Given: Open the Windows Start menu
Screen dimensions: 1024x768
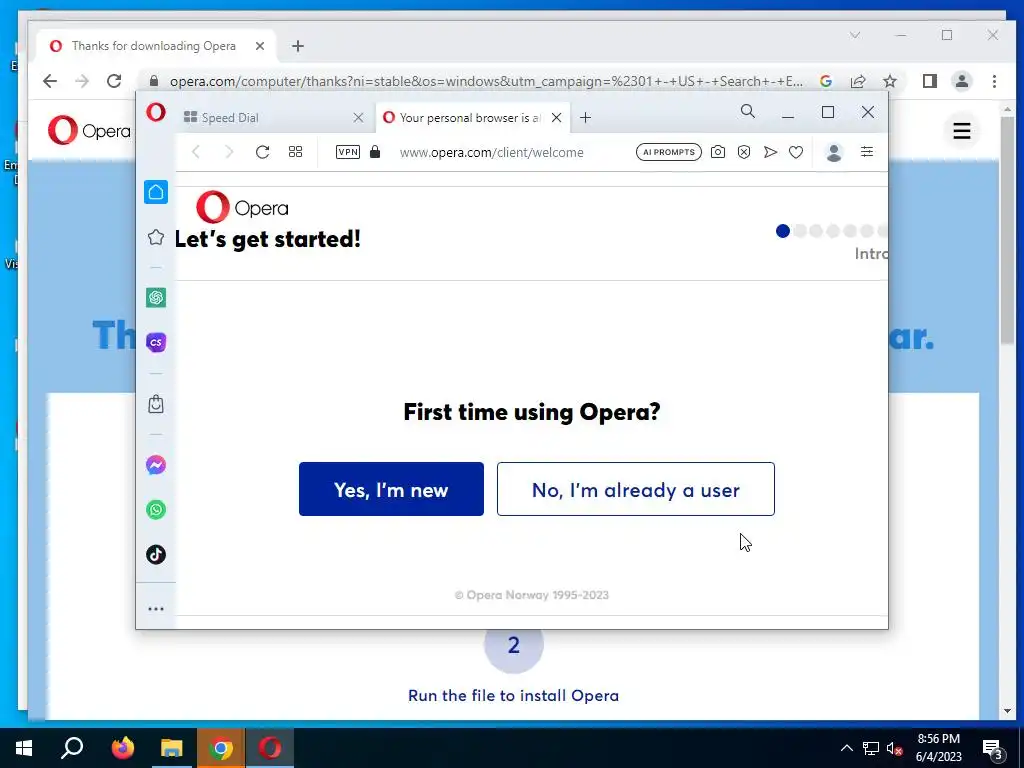Looking at the screenshot, I should 24,748.
